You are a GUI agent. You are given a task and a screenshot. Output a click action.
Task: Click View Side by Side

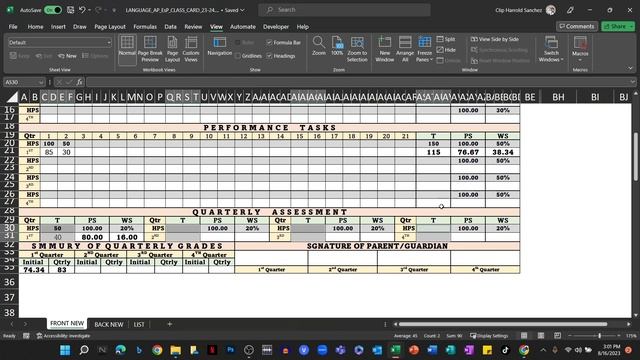pyautogui.click(x=495, y=39)
